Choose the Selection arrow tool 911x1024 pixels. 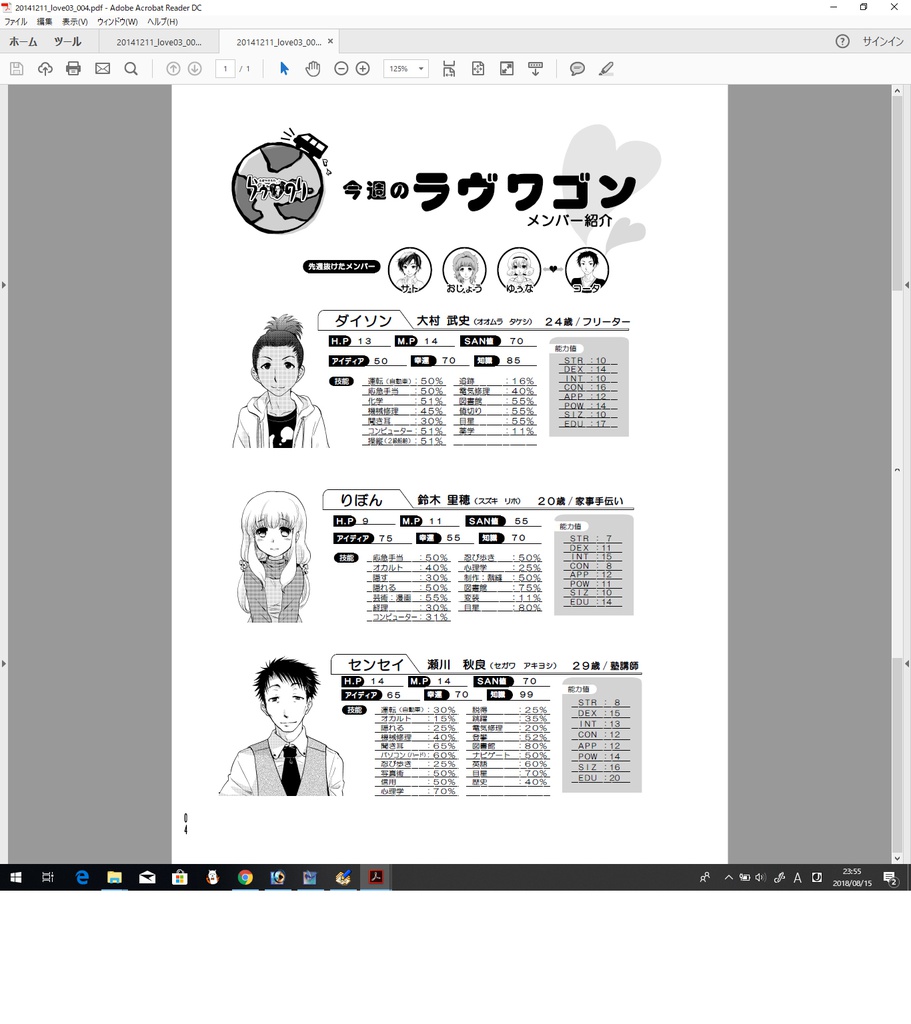[284, 69]
